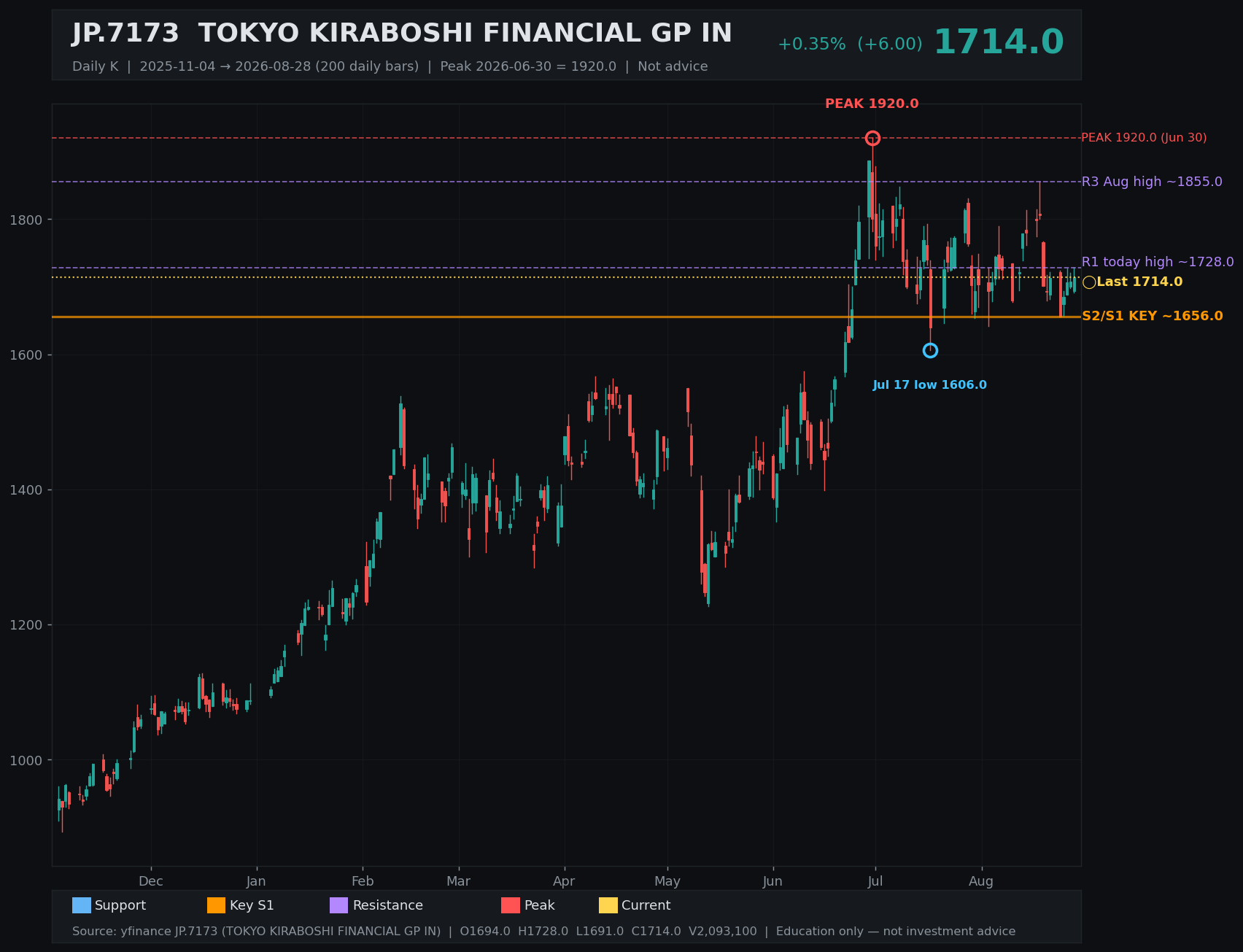Click the 'Support' legend text
Viewport: 1243px width, 952px height.
[120, 905]
